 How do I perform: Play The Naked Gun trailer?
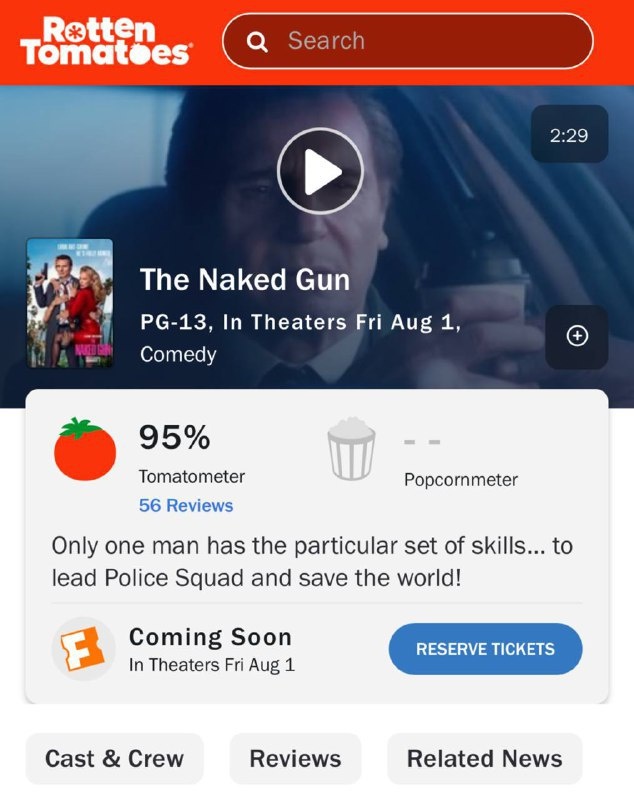tap(320, 171)
